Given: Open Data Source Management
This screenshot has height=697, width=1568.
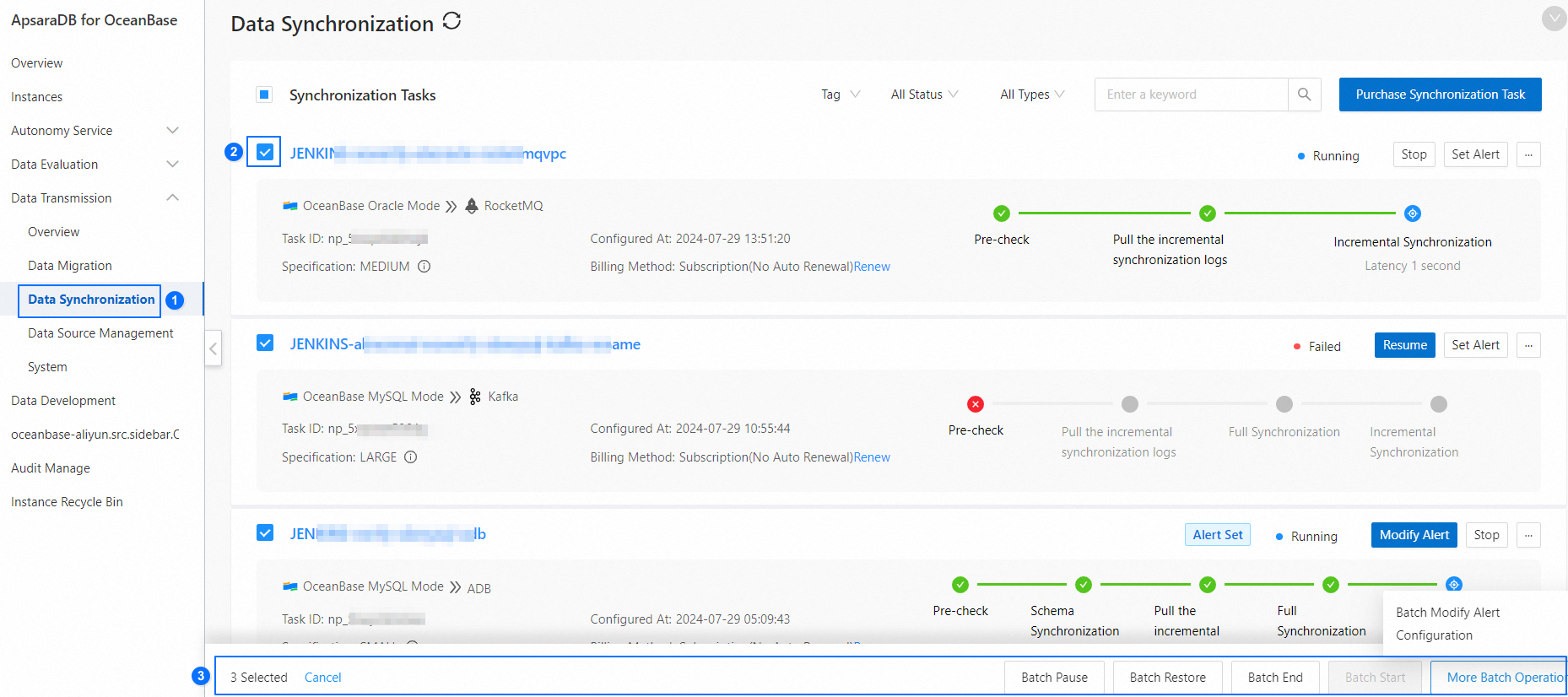Looking at the screenshot, I should [x=100, y=333].
